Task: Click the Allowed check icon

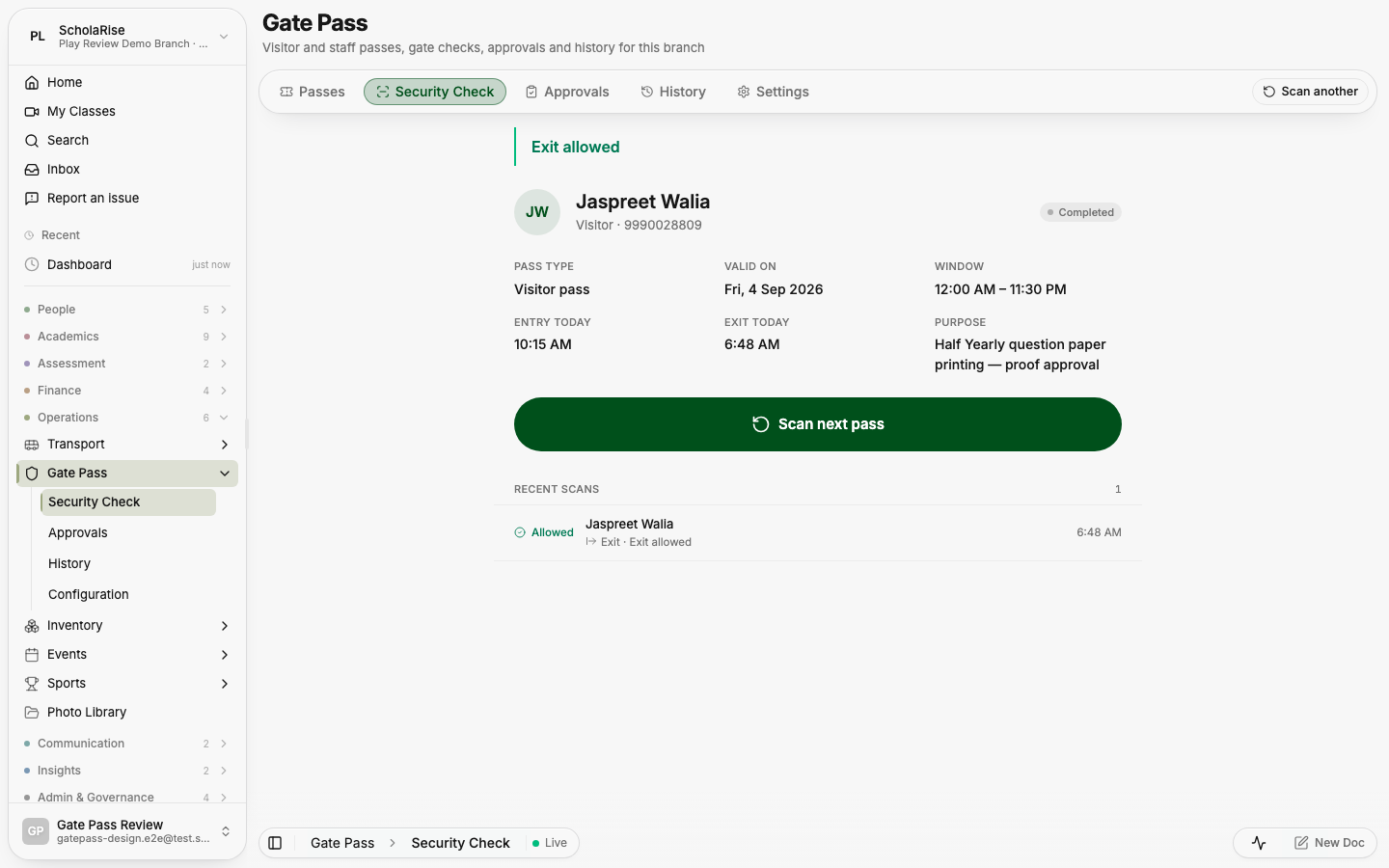Action: [520, 532]
